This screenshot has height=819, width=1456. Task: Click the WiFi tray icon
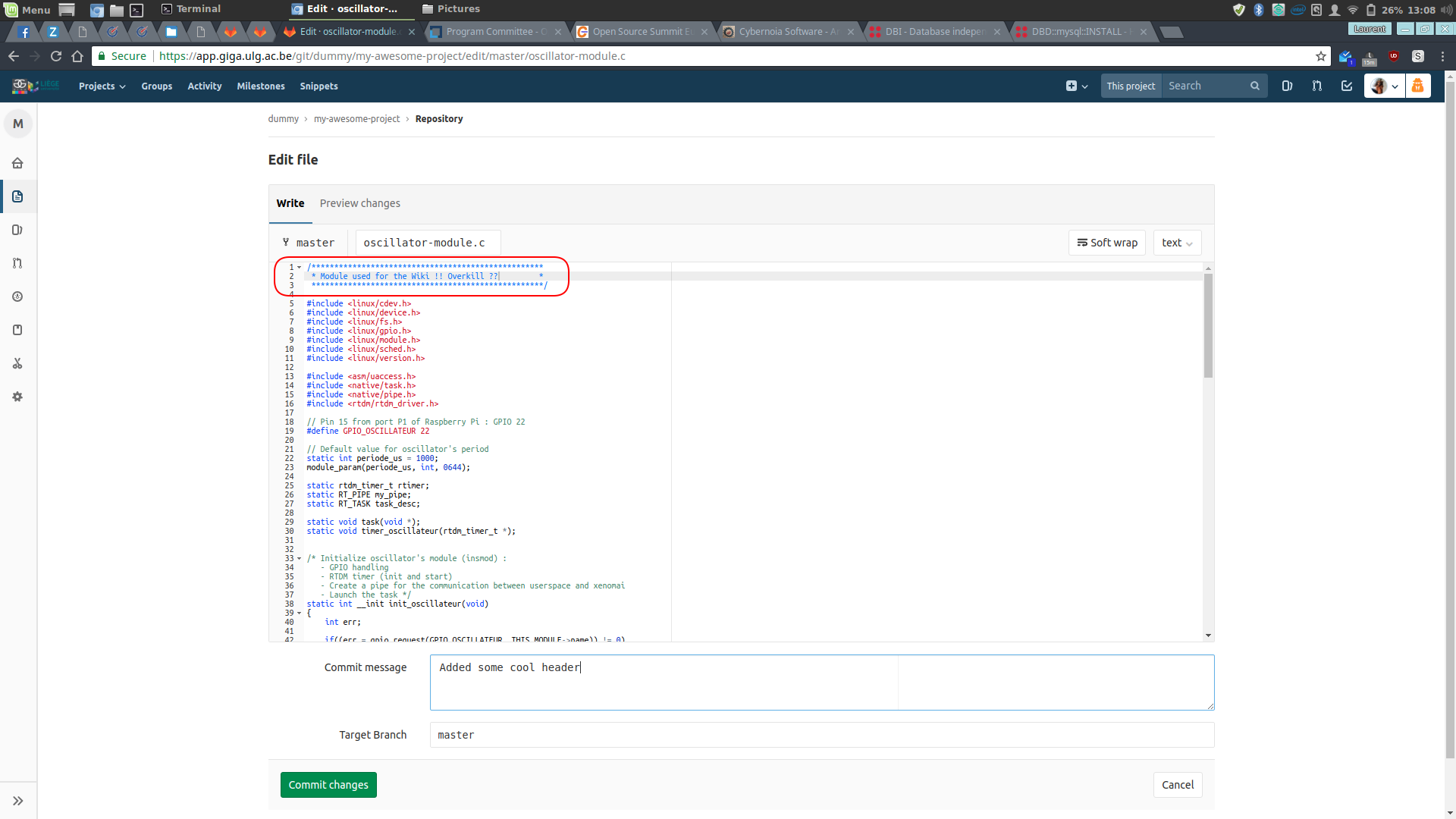1353,10
